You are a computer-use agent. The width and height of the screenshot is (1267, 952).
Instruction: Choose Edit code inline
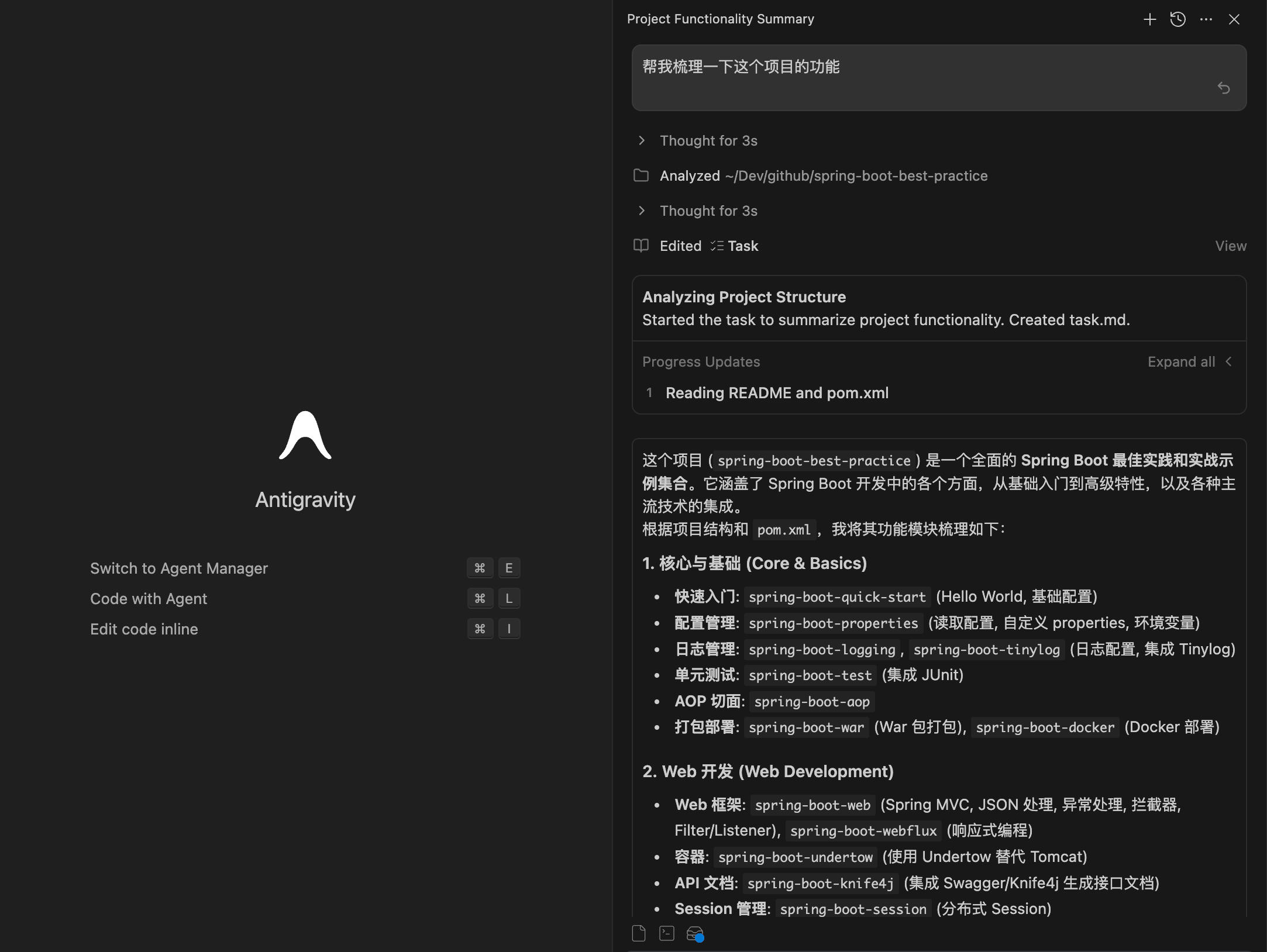(x=144, y=629)
